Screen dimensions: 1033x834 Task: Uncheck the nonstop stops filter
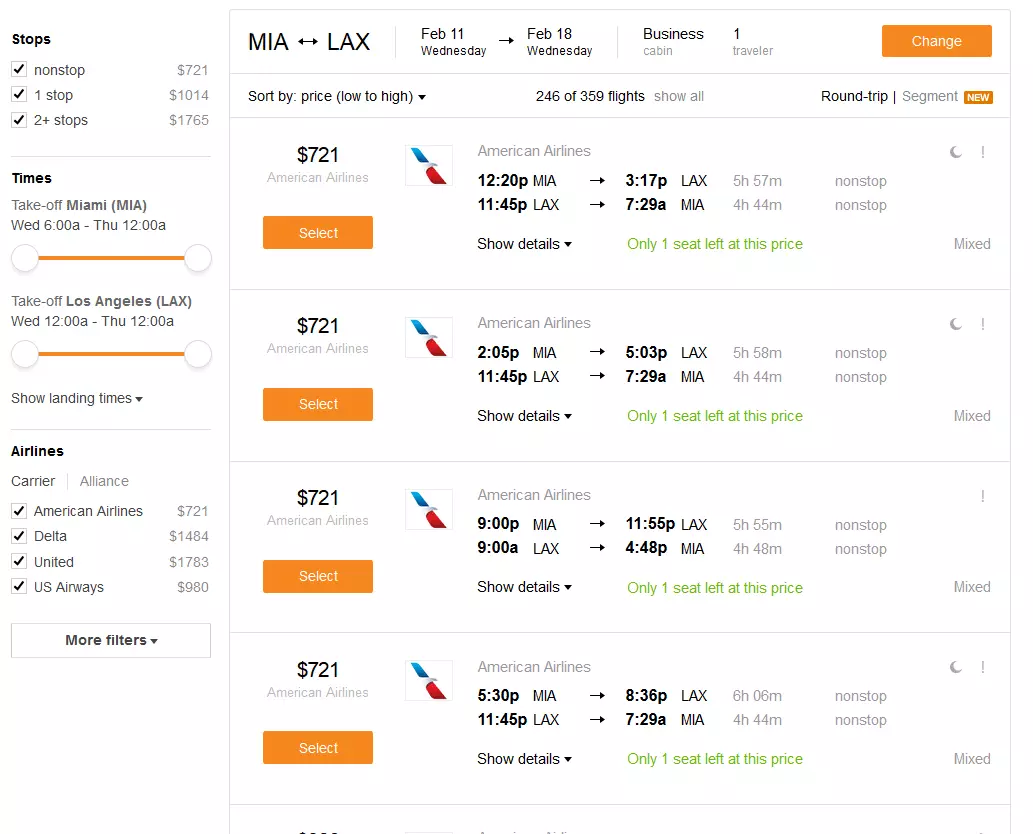click(x=18, y=69)
